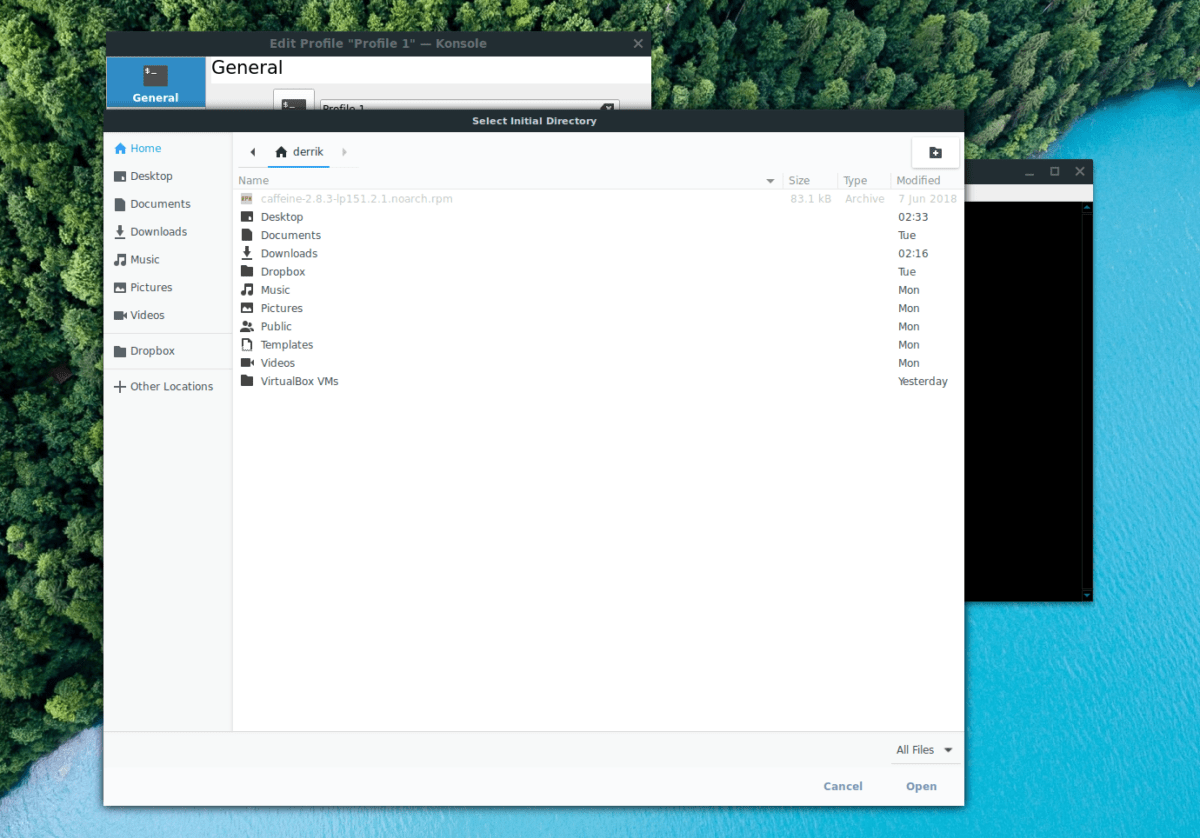Click the back arrow in path bar
This screenshot has height=838, width=1200.
click(x=252, y=152)
